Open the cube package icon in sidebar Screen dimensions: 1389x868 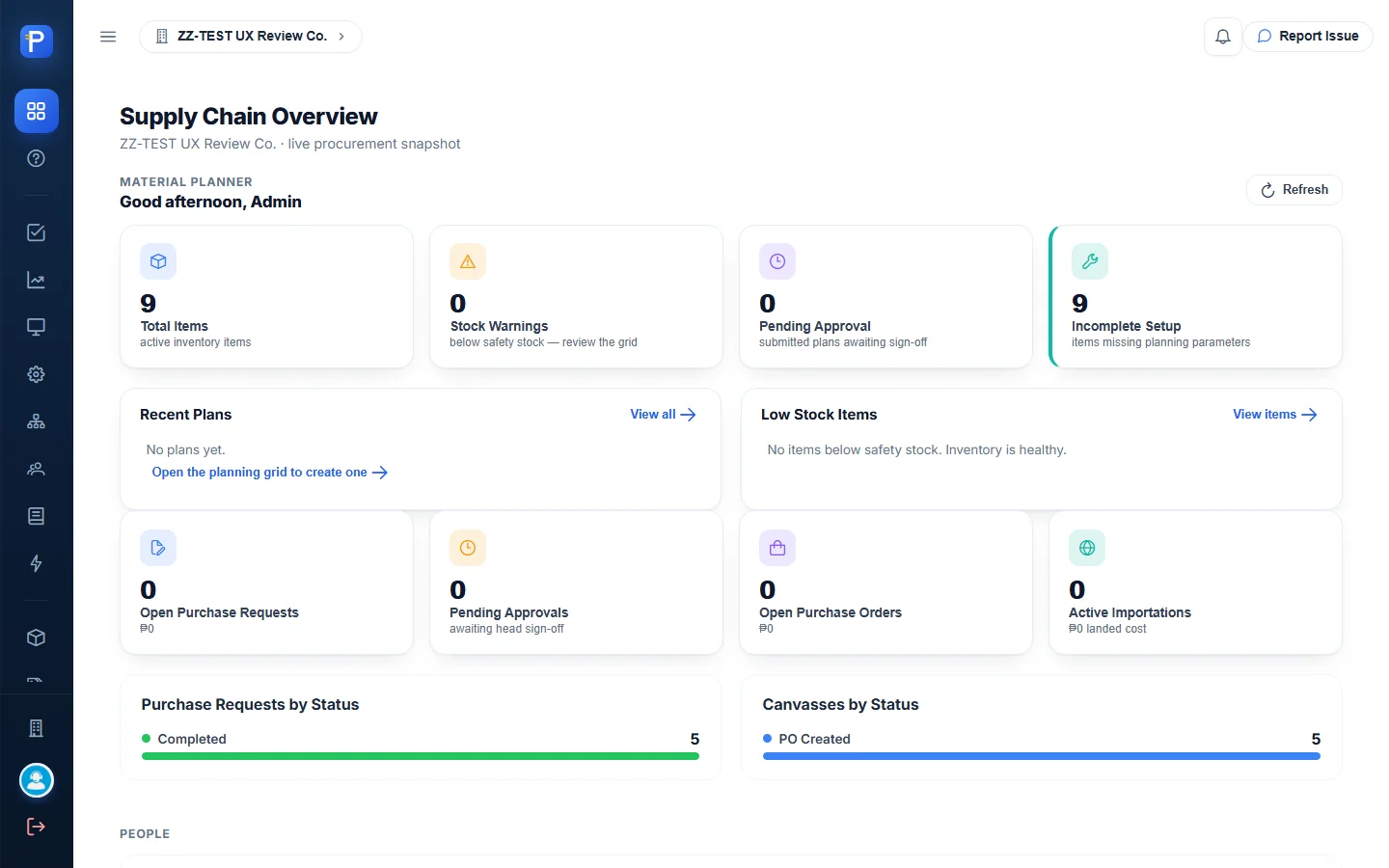37,637
